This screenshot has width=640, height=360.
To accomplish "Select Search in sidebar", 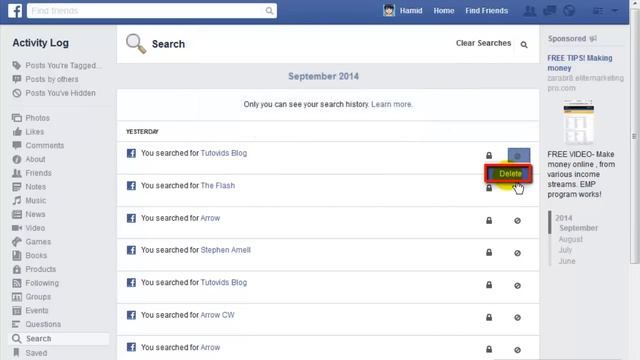I will point(59,338).
